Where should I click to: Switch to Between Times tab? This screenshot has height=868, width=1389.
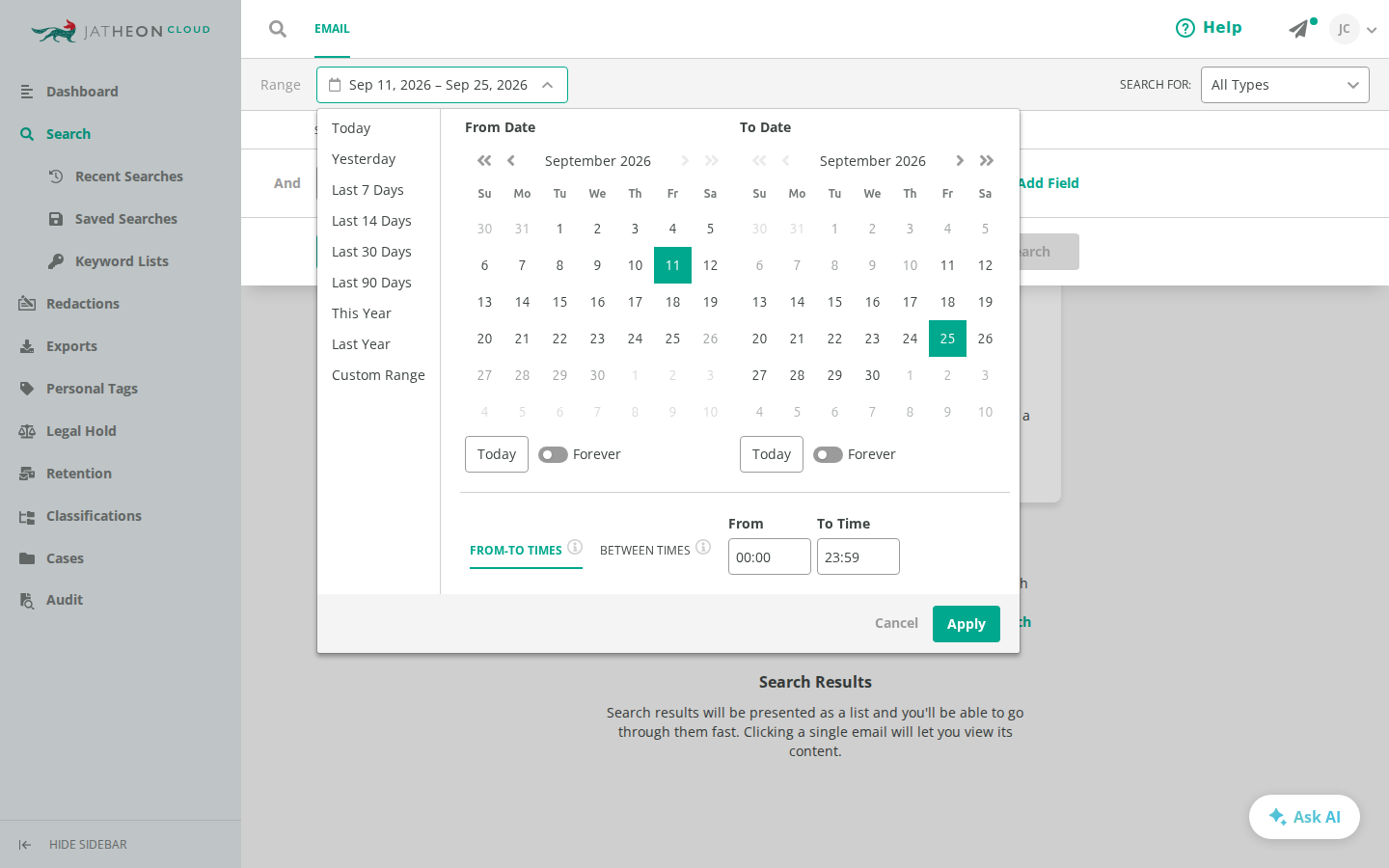pos(645,551)
